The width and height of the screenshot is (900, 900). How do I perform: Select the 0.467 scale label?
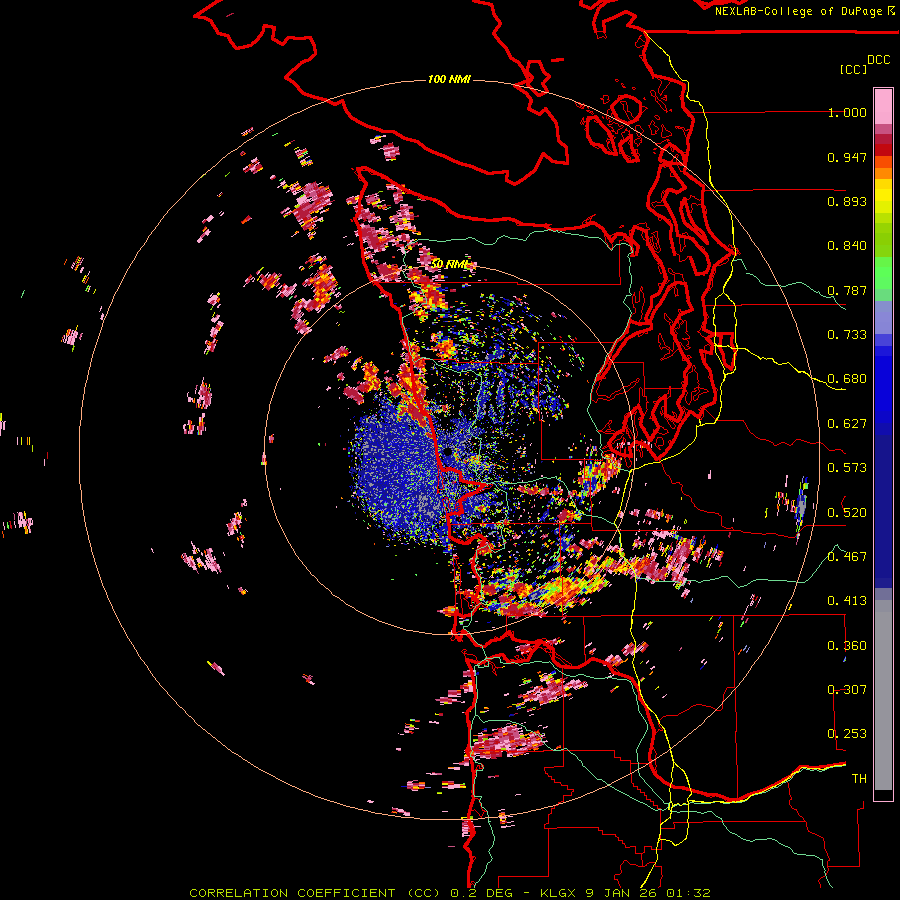847,556
